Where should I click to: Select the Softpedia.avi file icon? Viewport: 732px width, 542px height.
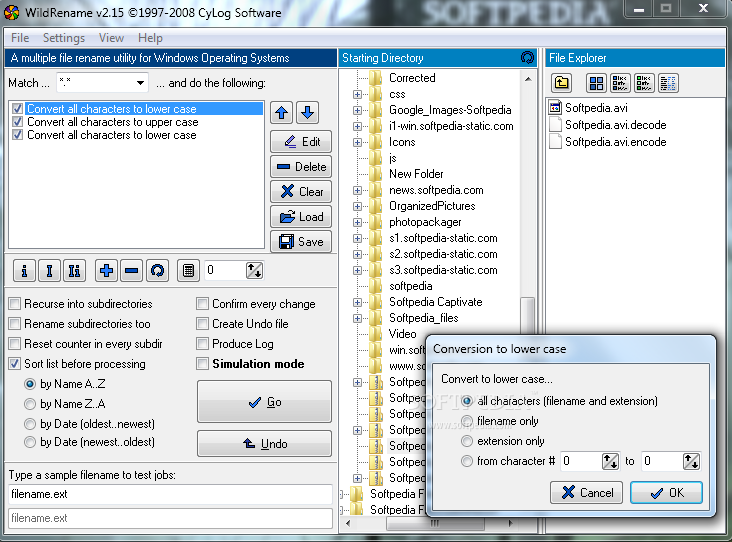[x=555, y=108]
